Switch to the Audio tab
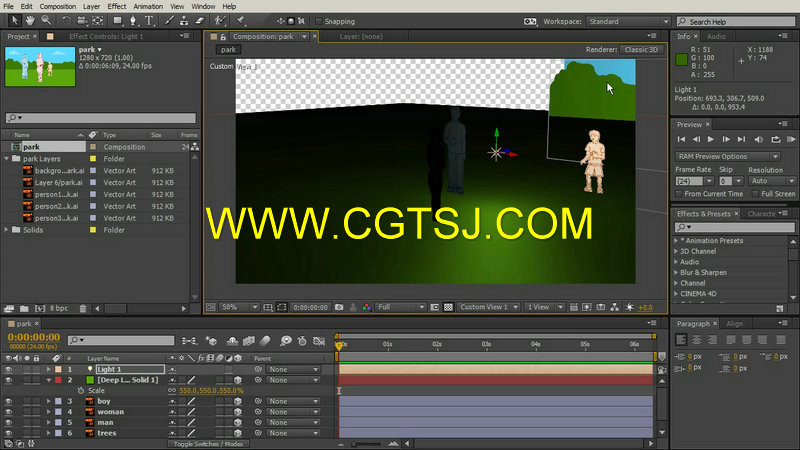This screenshot has height=450, width=800. coord(716,36)
